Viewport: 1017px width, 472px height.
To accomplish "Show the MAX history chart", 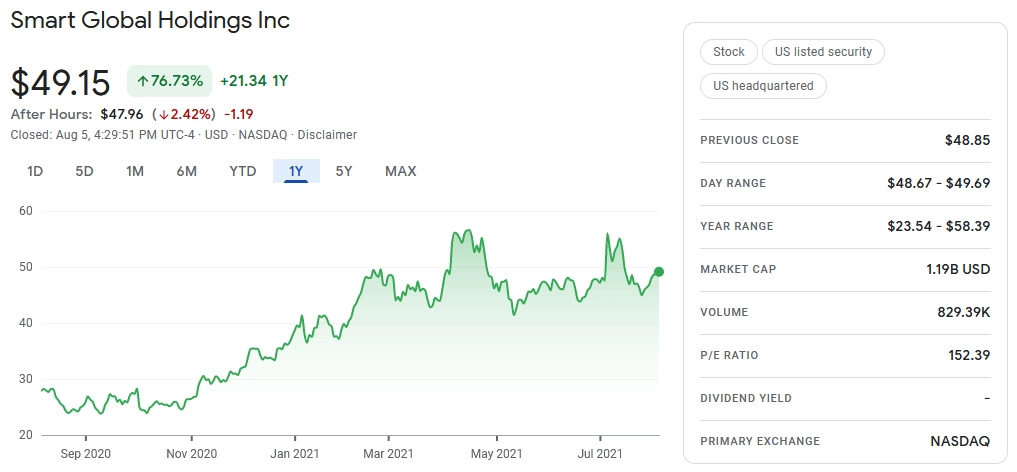I will [x=401, y=171].
